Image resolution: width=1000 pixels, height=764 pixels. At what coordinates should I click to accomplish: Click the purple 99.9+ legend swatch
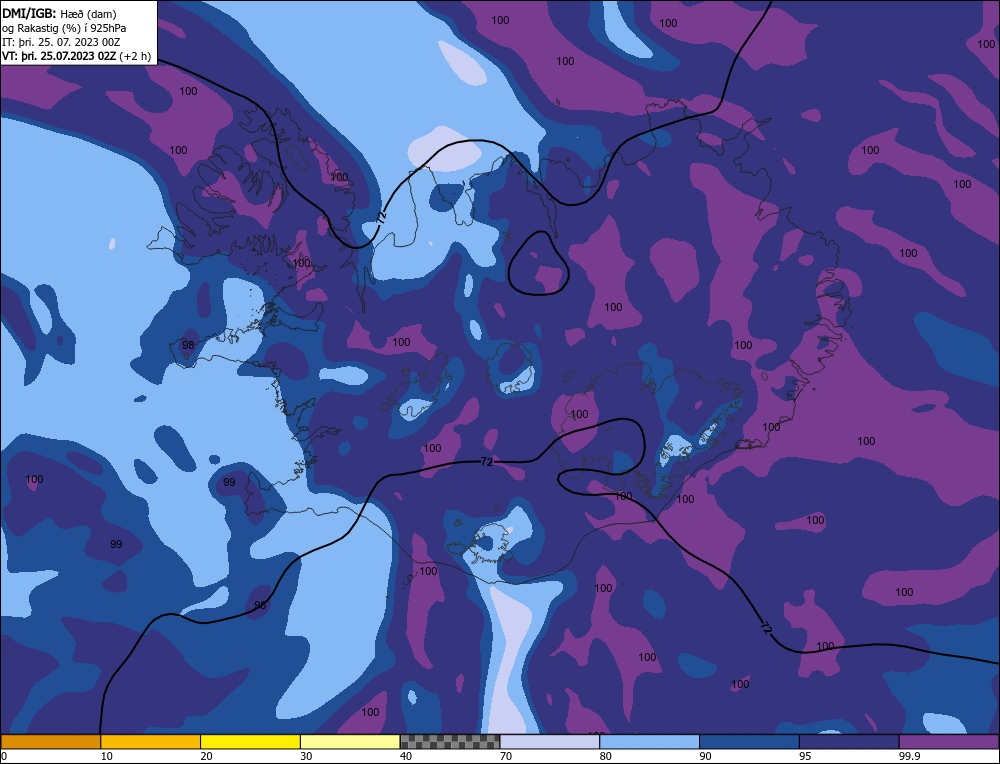click(x=949, y=742)
